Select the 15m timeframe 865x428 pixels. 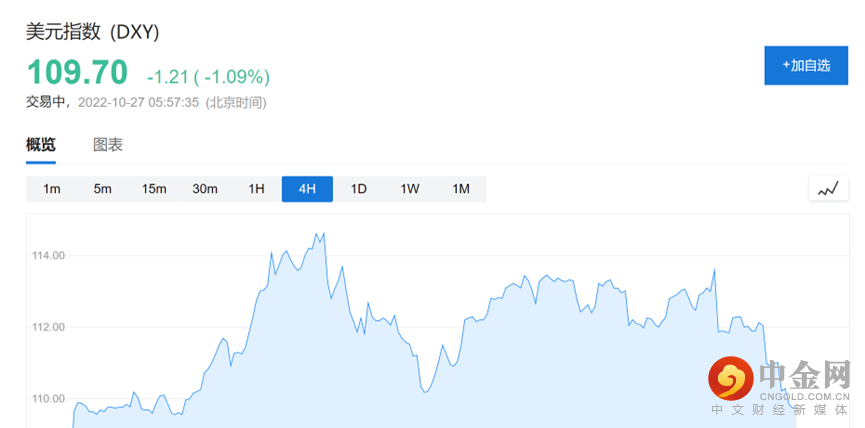(x=154, y=189)
